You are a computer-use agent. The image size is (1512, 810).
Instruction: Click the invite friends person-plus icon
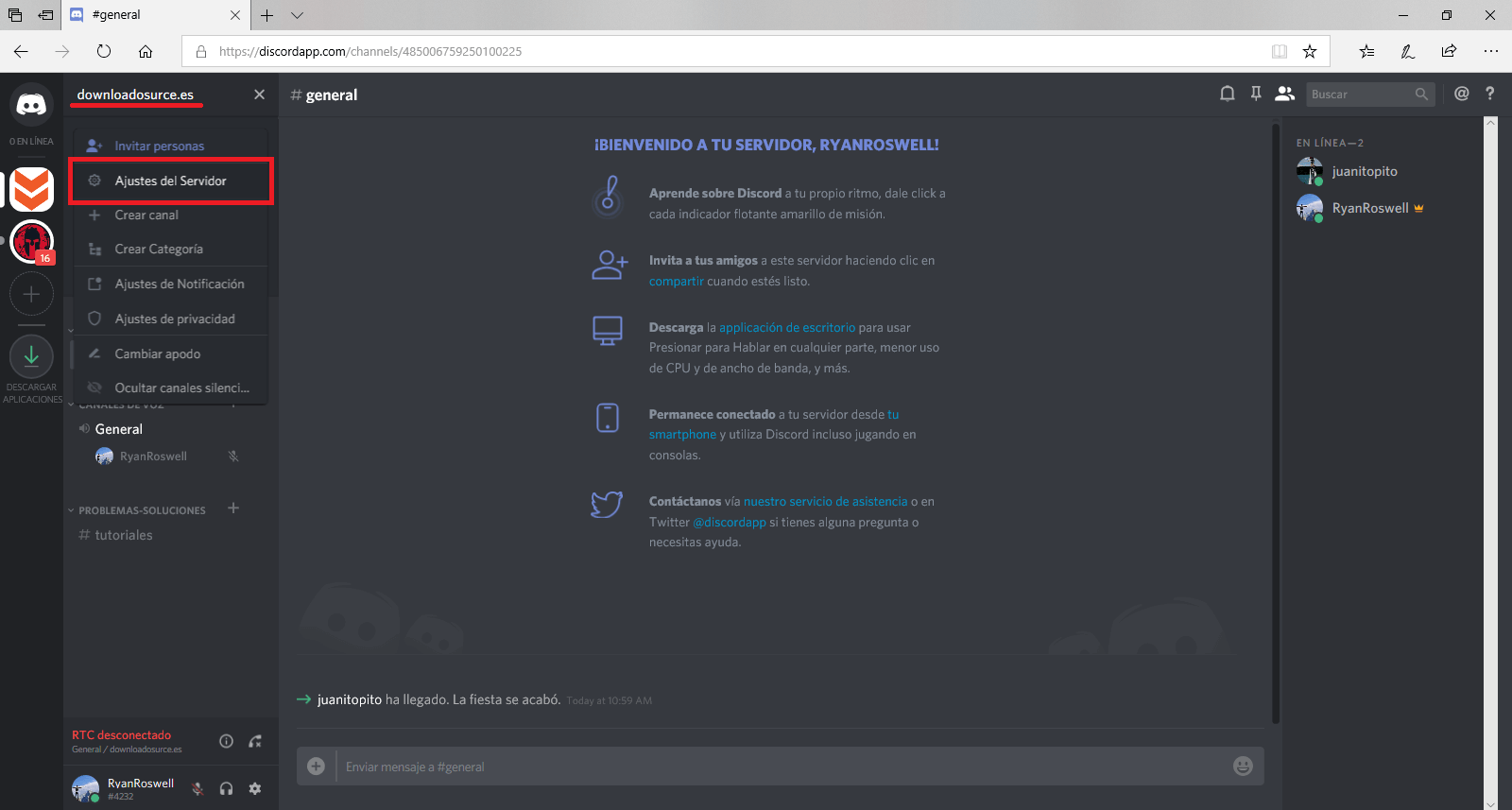(x=609, y=266)
